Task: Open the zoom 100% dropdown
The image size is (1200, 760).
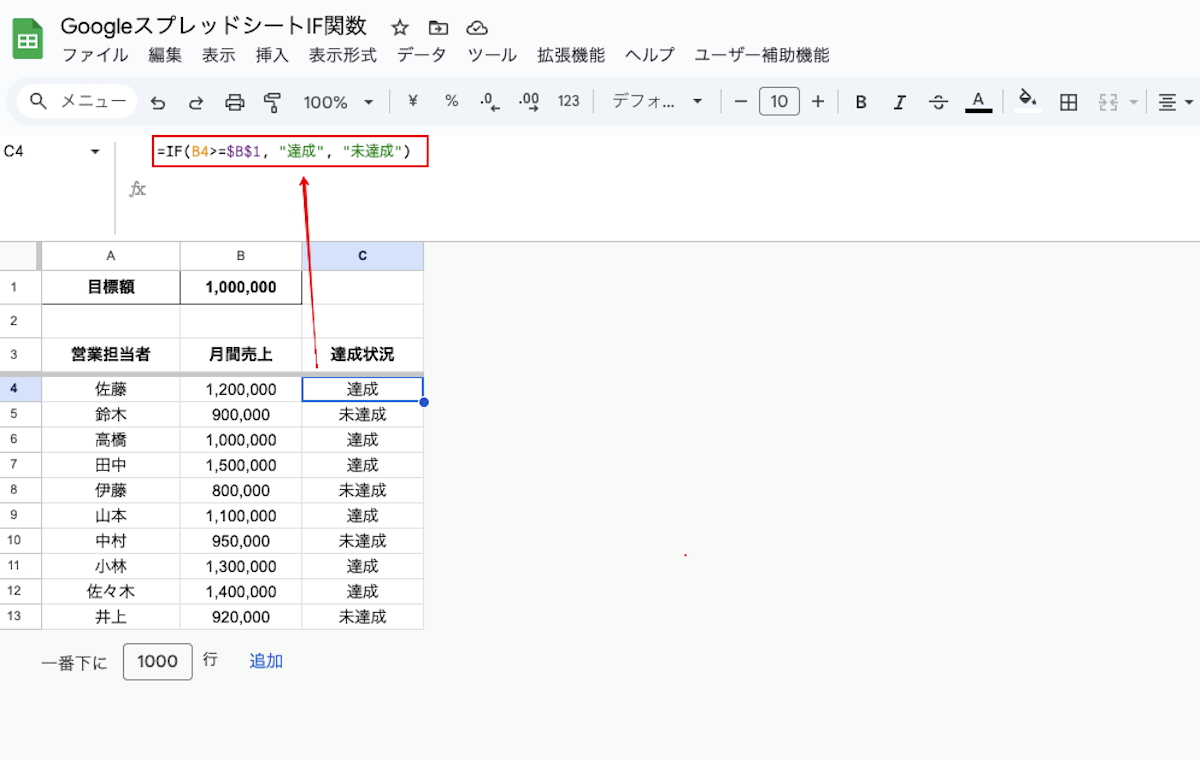Action: (x=338, y=102)
